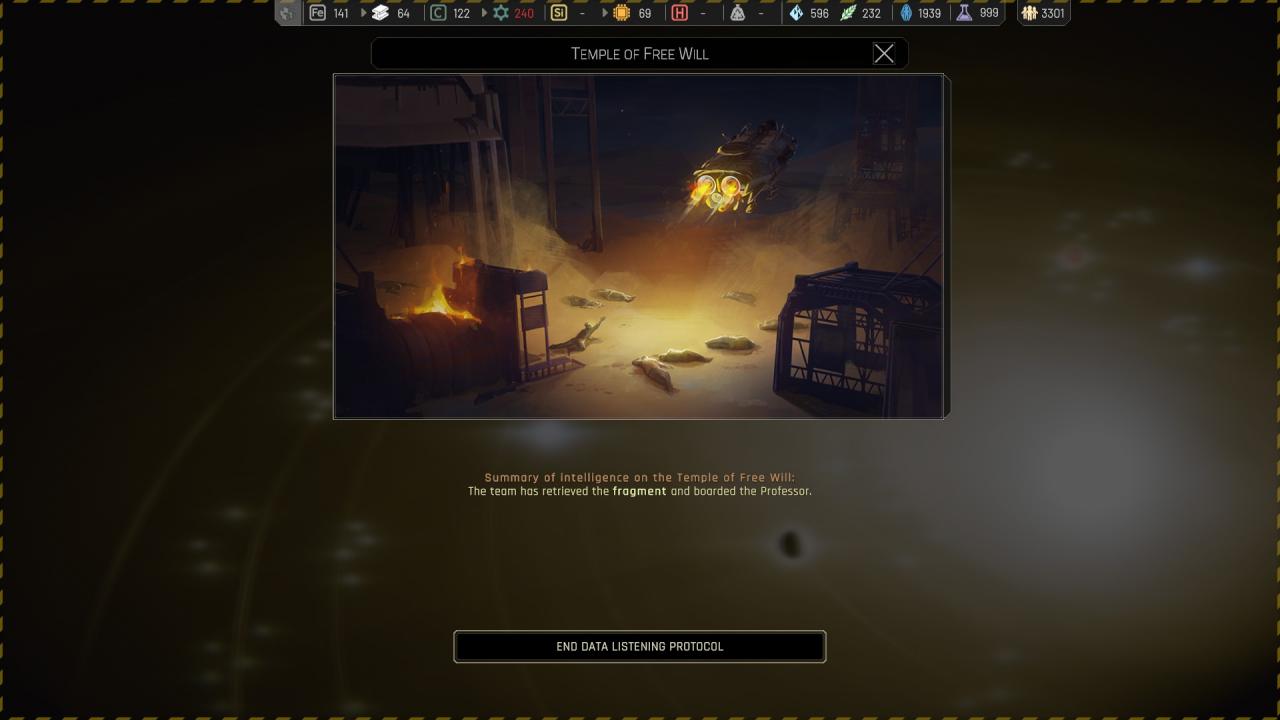1280x720 pixels.
Task: Click the purple flask research icon
Action: (964, 13)
